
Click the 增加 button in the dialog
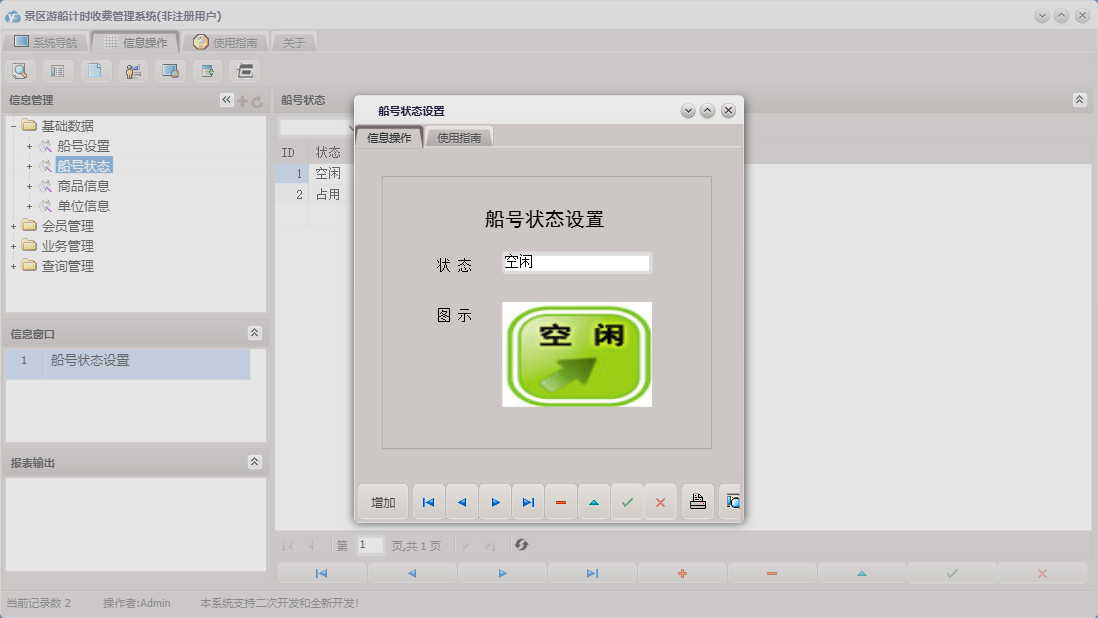(x=381, y=501)
